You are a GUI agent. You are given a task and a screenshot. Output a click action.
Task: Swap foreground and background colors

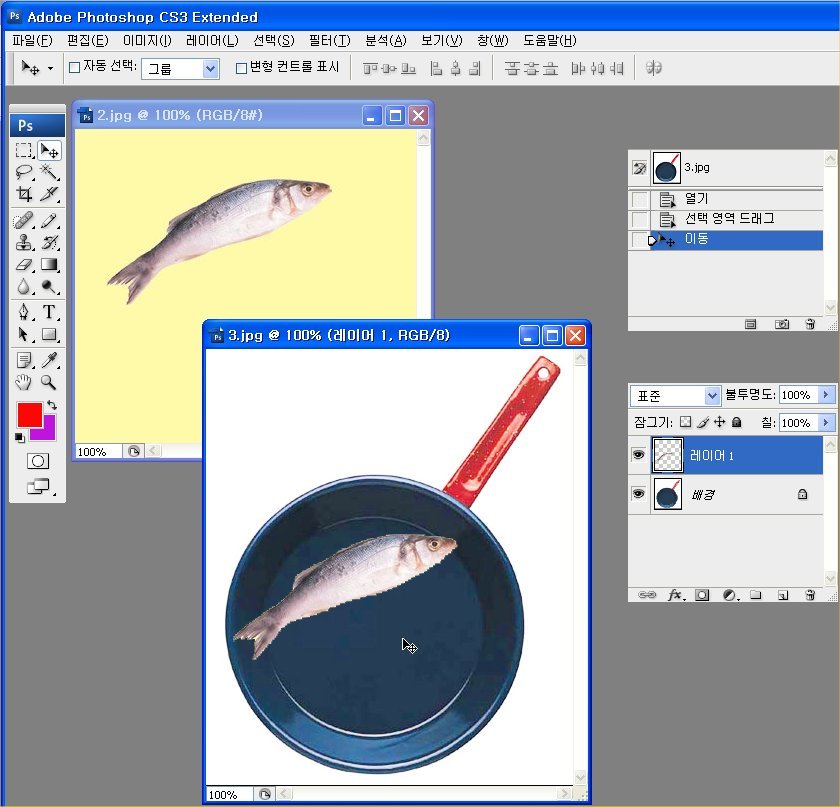52,405
